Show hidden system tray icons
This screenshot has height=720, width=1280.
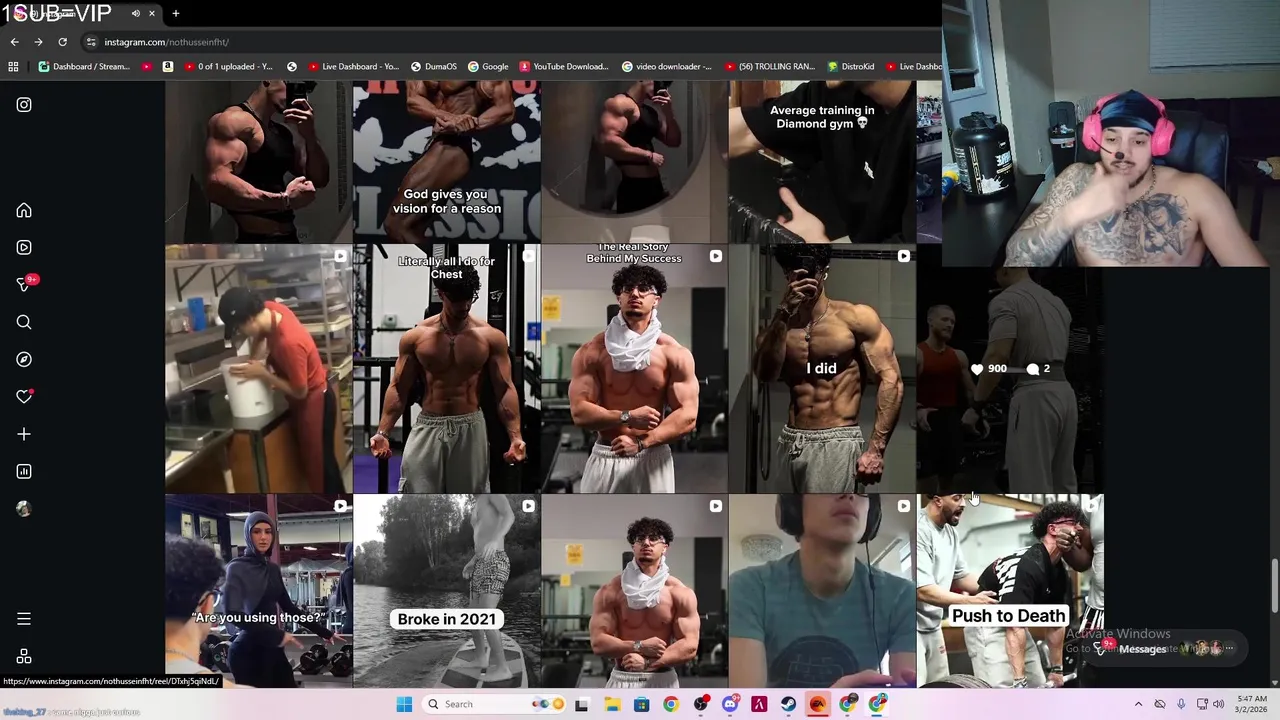(1138, 704)
